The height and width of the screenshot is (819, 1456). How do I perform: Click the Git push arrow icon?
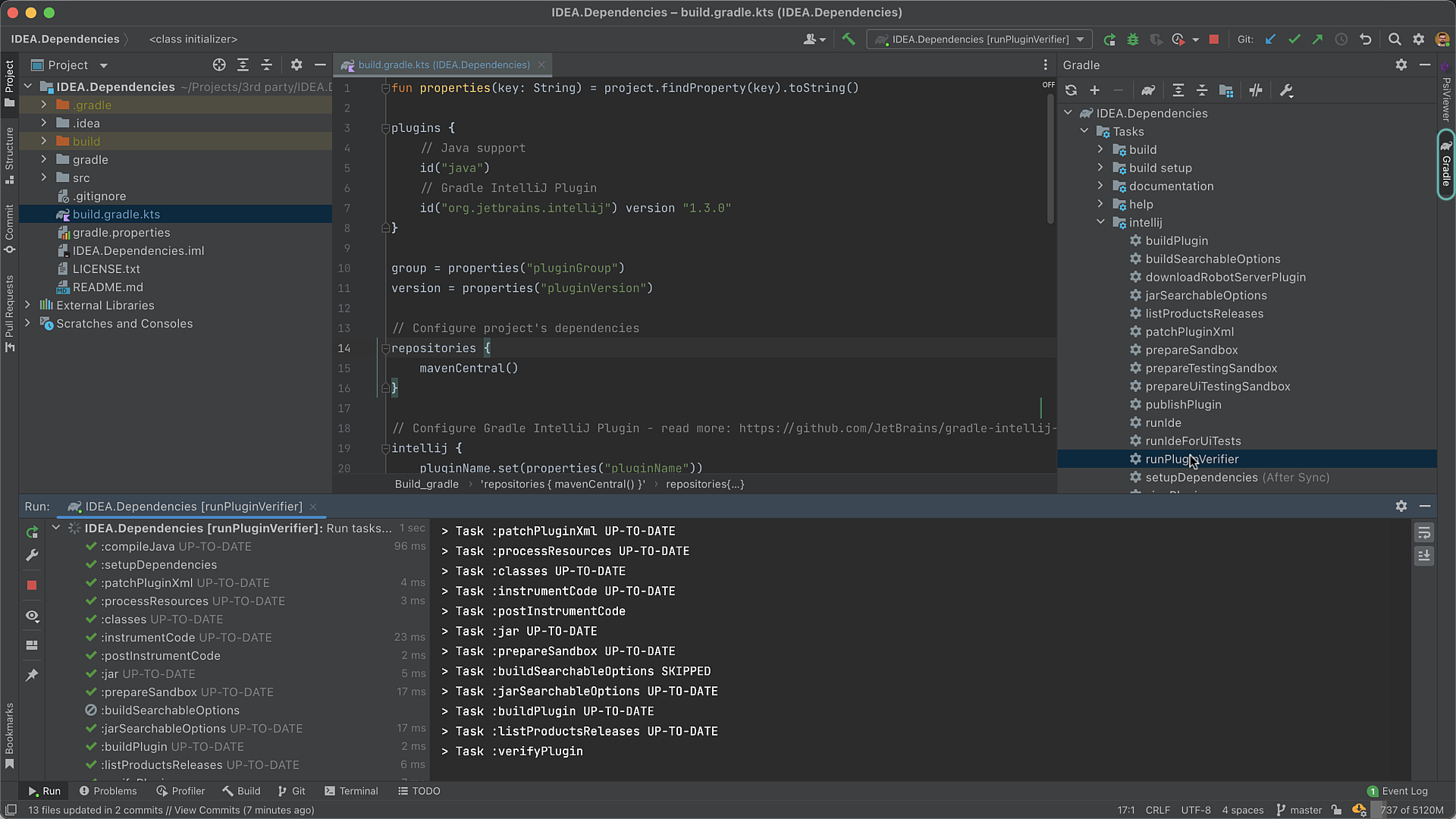click(x=1318, y=39)
